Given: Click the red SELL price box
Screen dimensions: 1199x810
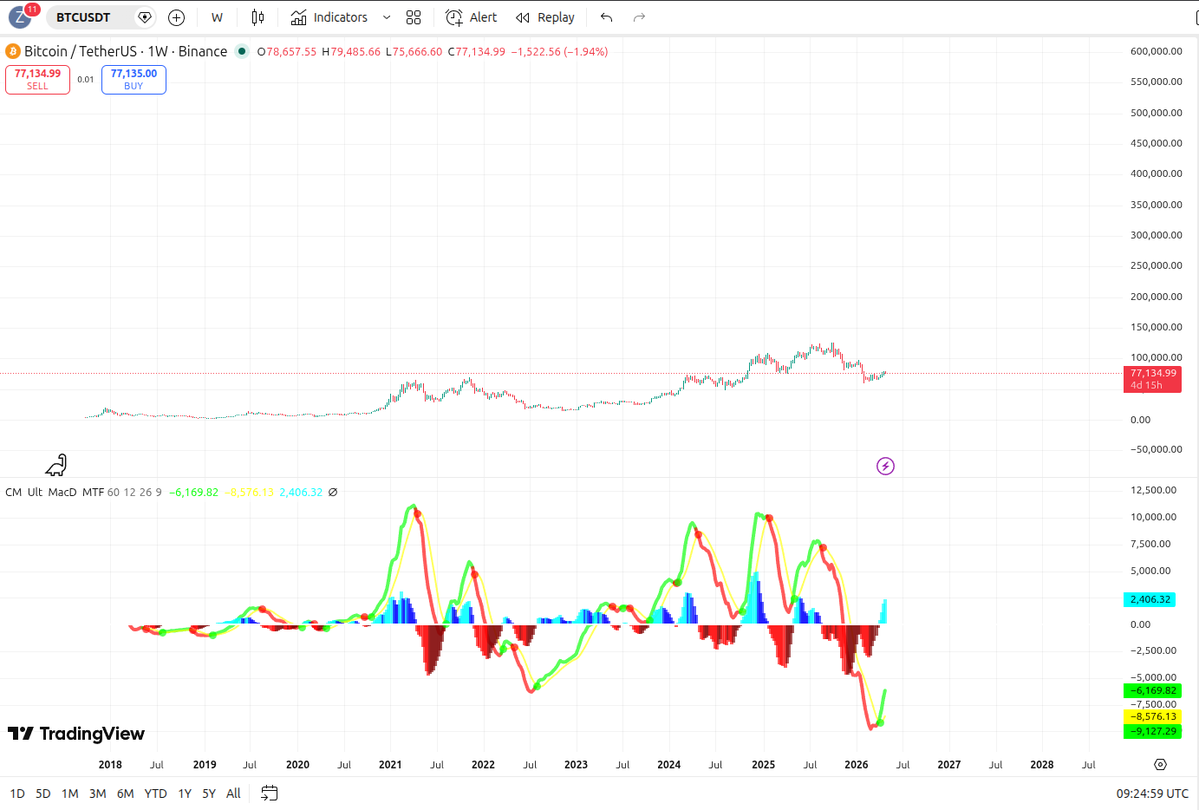Looking at the screenshot, I should tap(37, 79).
